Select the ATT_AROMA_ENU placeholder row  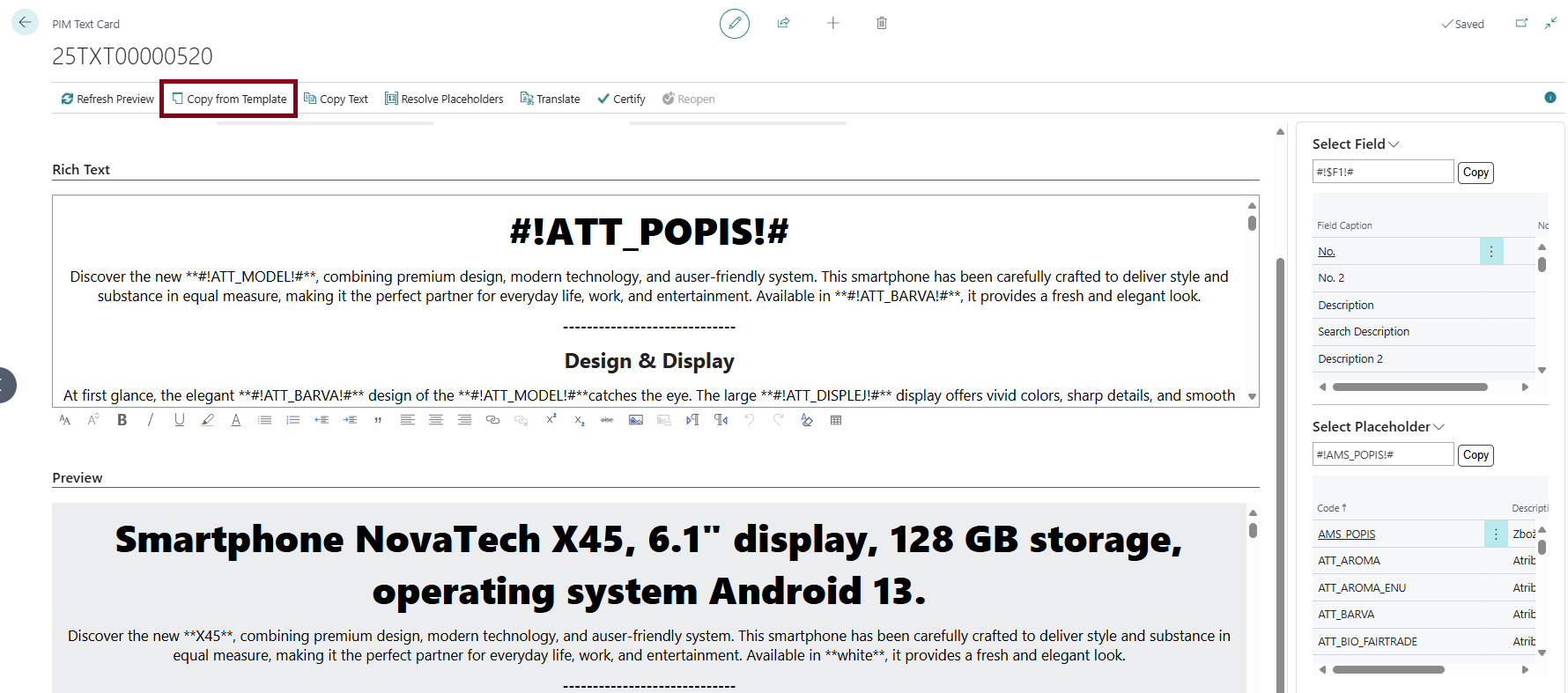(1424, 588)
